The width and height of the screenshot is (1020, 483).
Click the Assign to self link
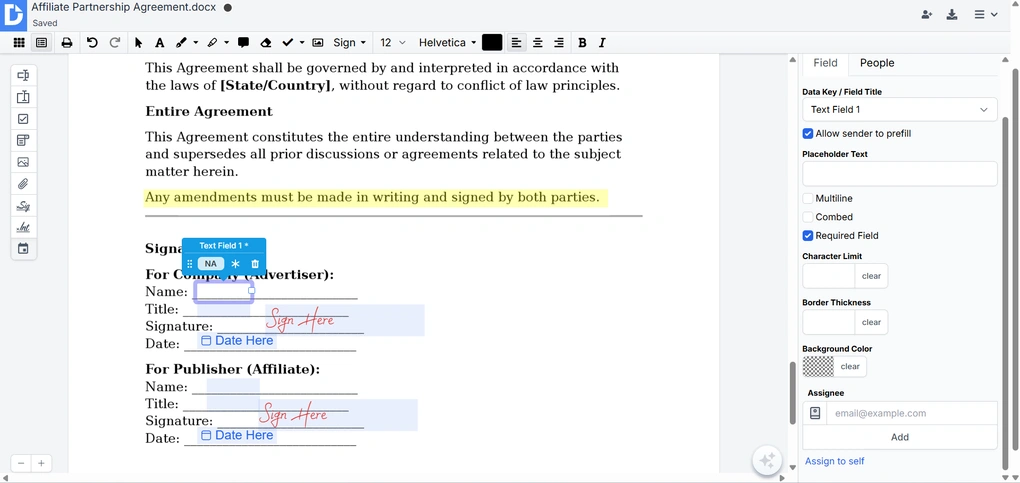tap(835, 462)
